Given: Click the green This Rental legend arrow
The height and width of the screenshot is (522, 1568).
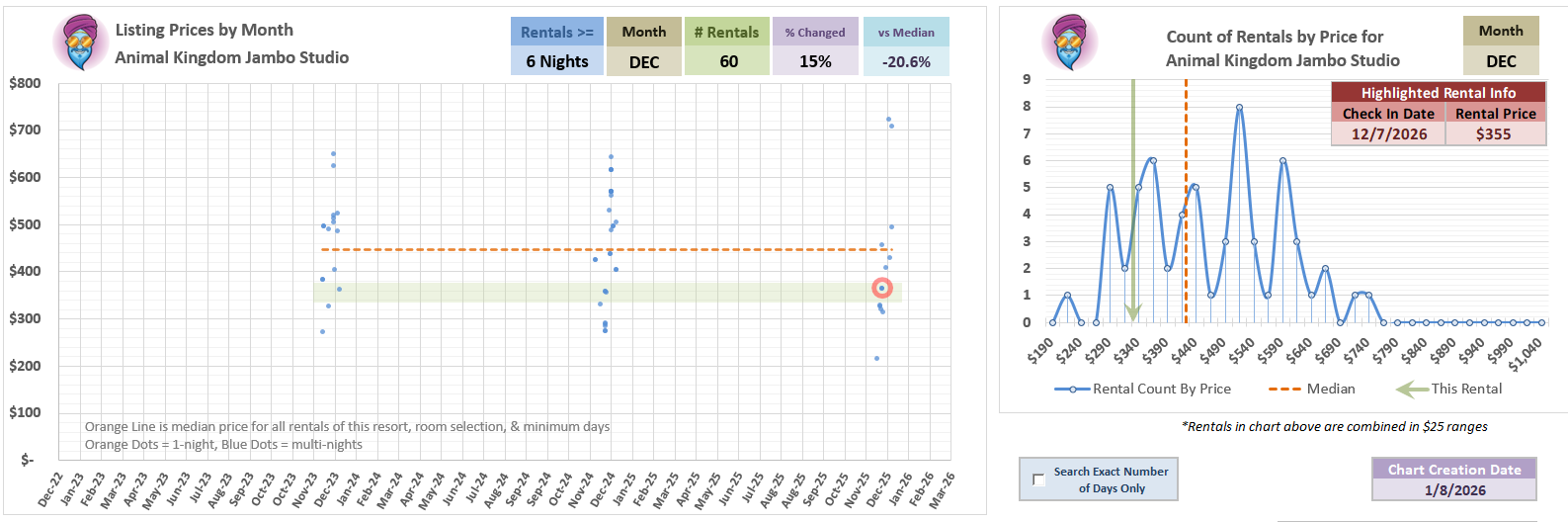Looking at the screenshot, I should (x=1412, y=390).
